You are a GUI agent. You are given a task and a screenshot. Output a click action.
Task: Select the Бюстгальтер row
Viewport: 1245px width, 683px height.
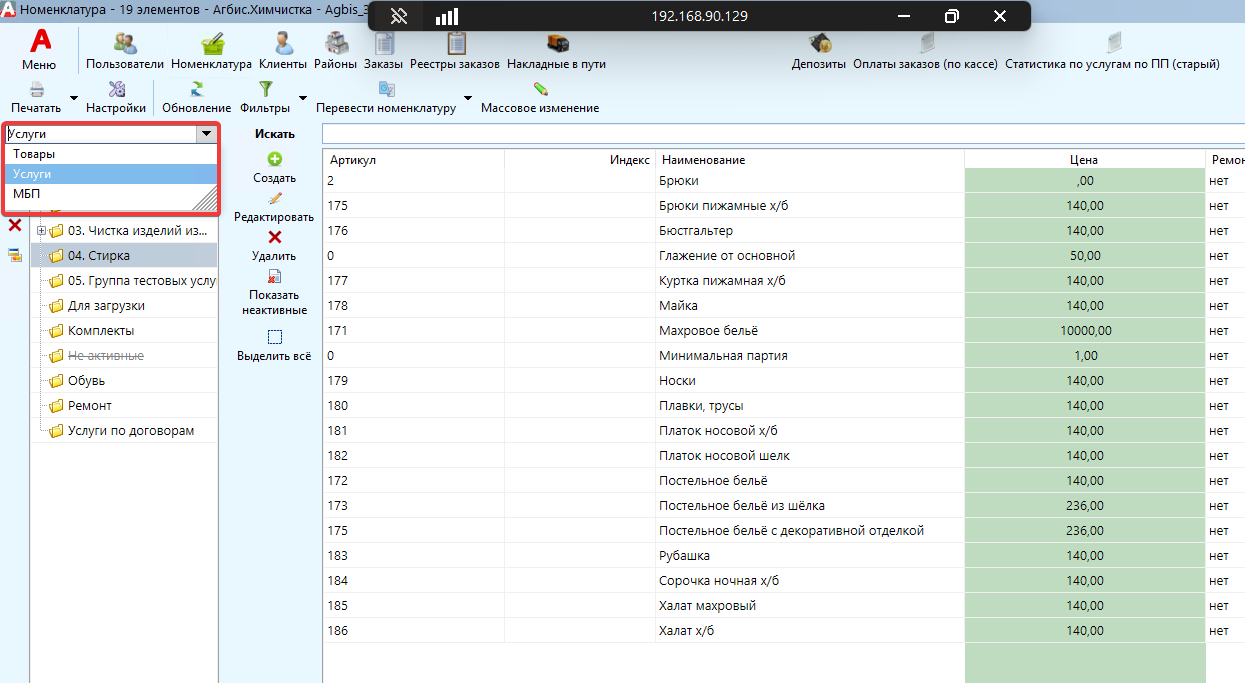784,231
